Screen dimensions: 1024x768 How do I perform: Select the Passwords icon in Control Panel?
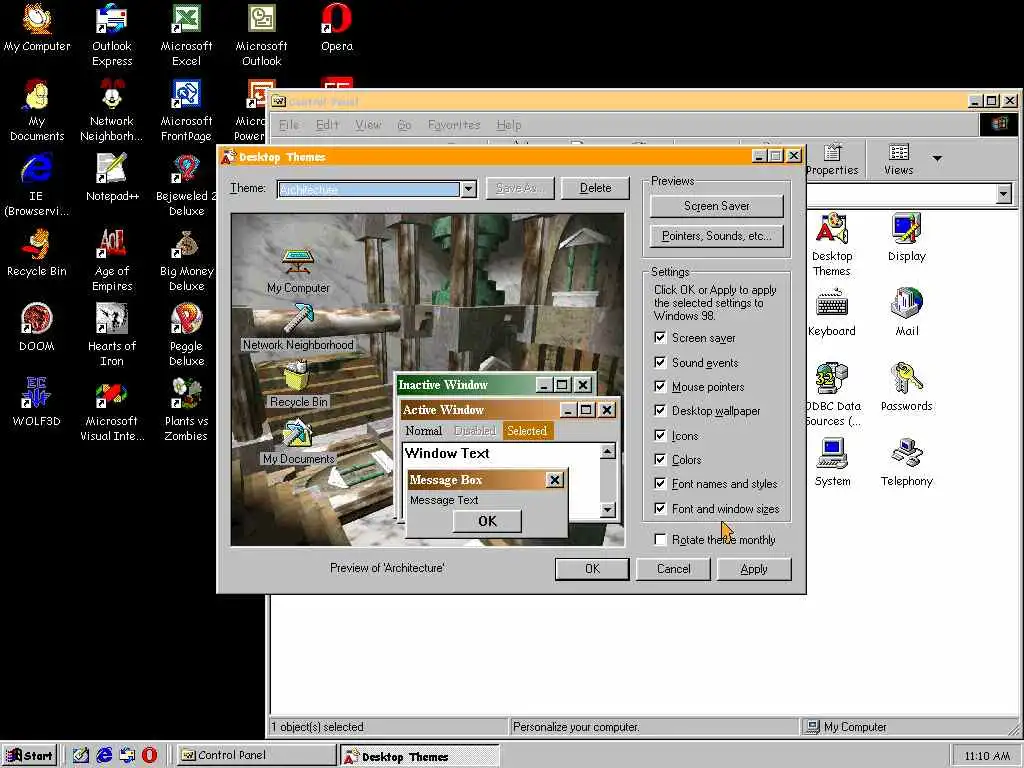[x=906, y=388]
